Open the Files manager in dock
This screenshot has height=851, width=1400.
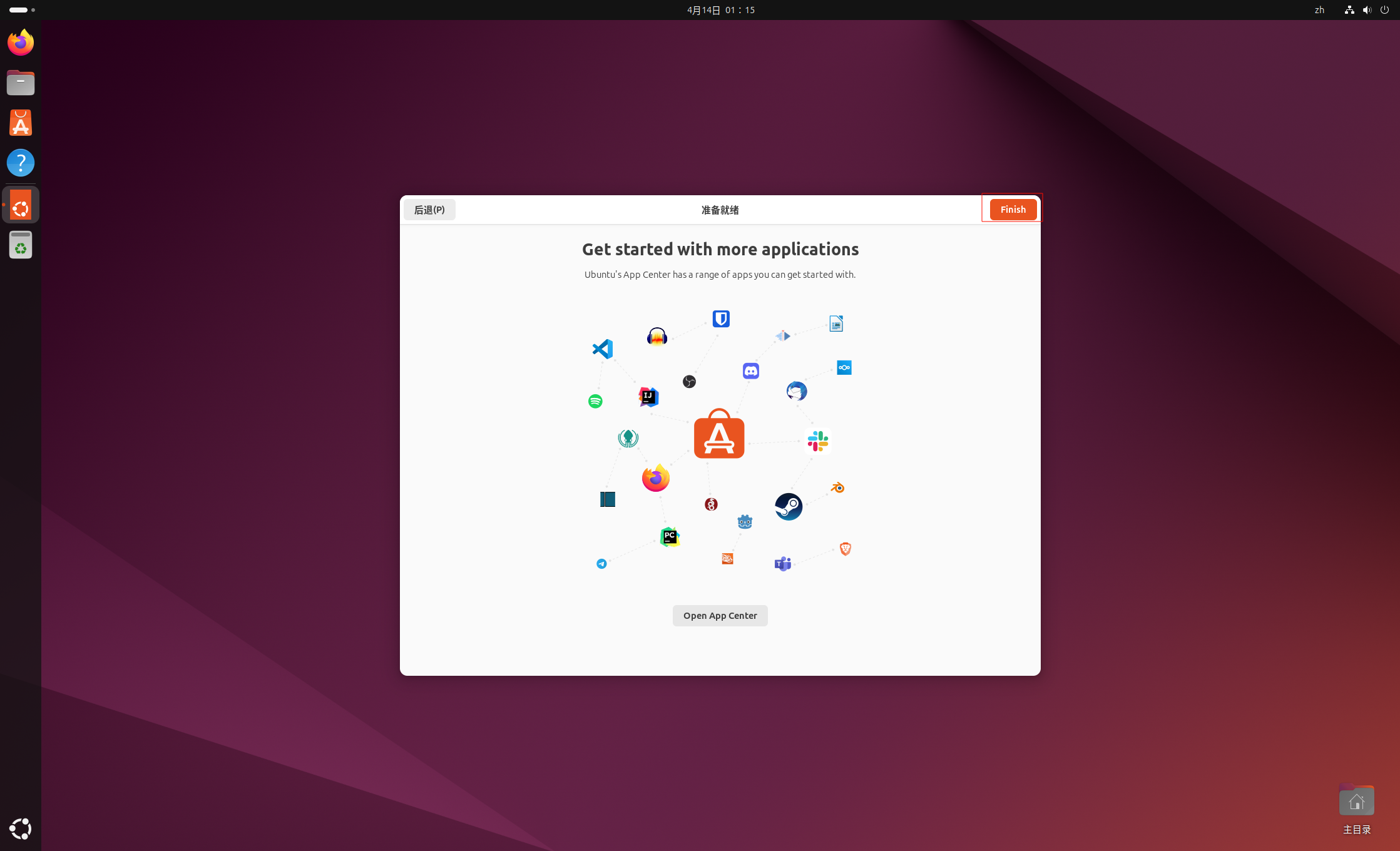point(21,83)
